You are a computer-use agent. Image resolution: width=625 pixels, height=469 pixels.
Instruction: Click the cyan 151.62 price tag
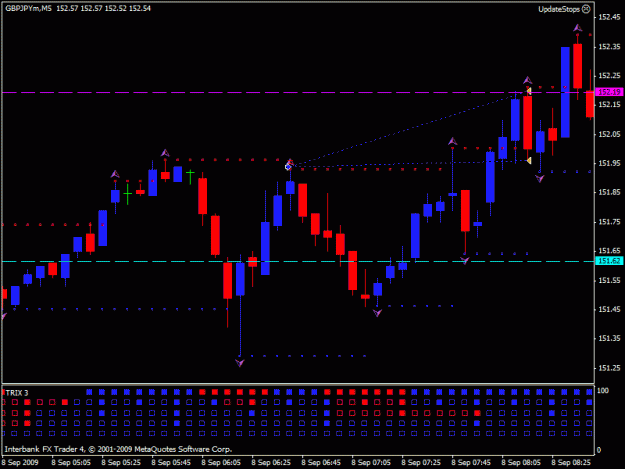(609, 261)
